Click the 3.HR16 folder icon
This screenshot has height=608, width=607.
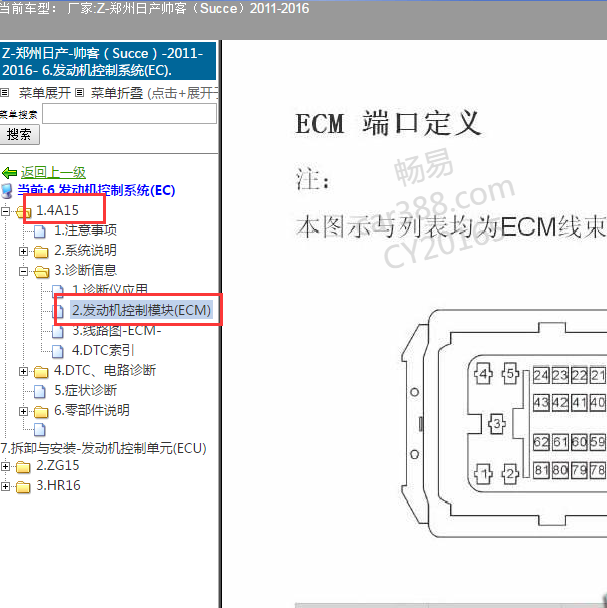23,487
